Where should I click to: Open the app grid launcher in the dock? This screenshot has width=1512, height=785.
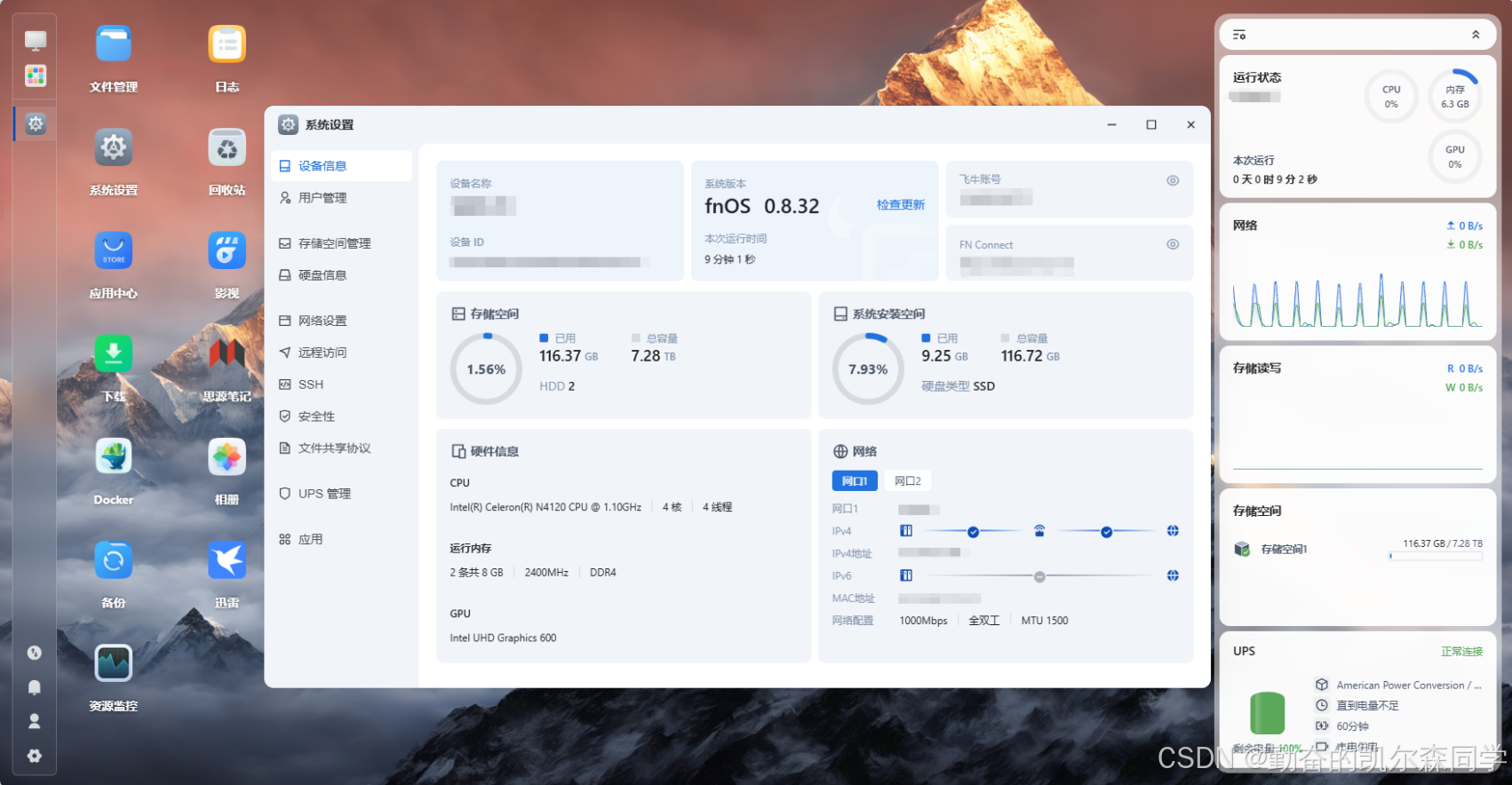36,75
